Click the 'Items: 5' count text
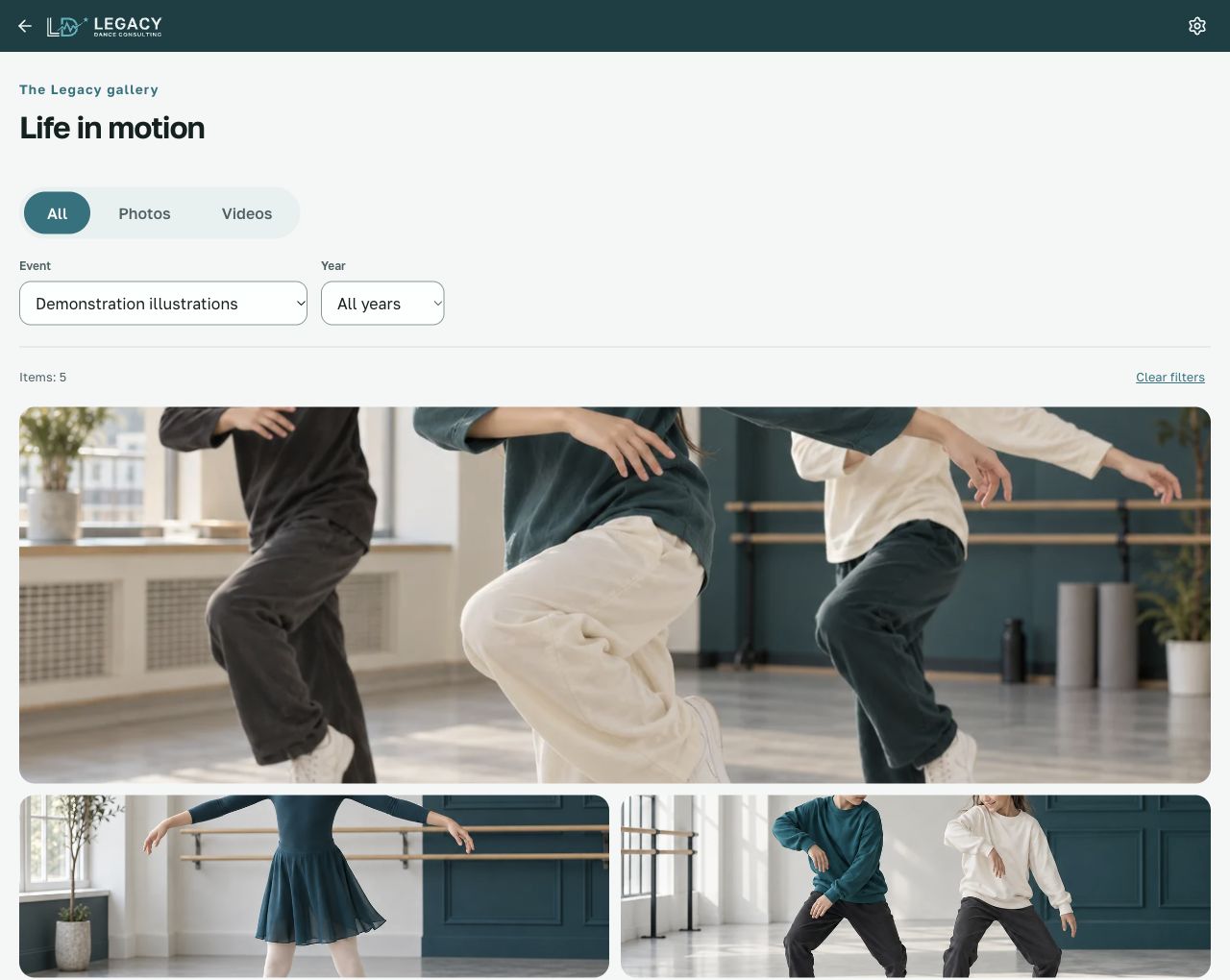 pos(43,378)
